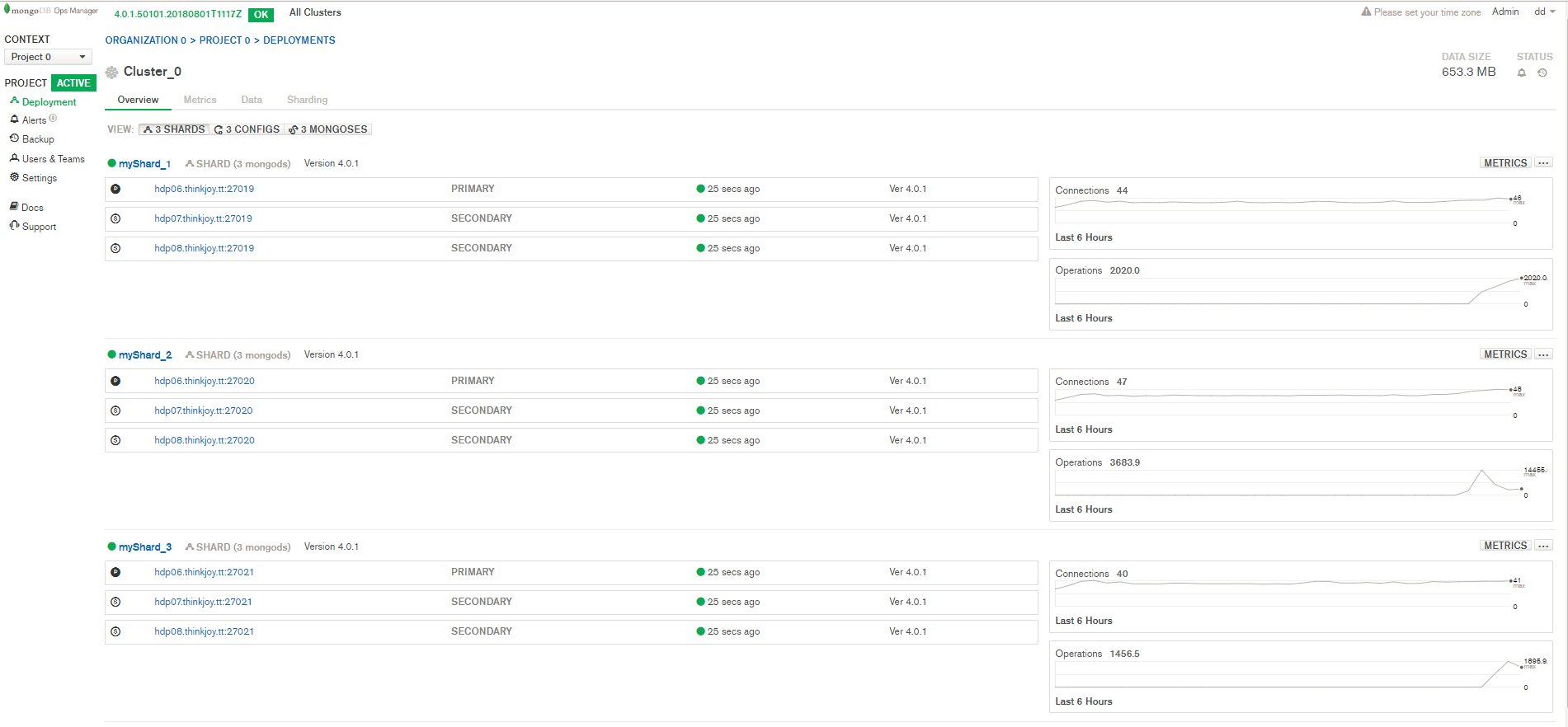Open the myShard_3 shard link

pos(145,547)
